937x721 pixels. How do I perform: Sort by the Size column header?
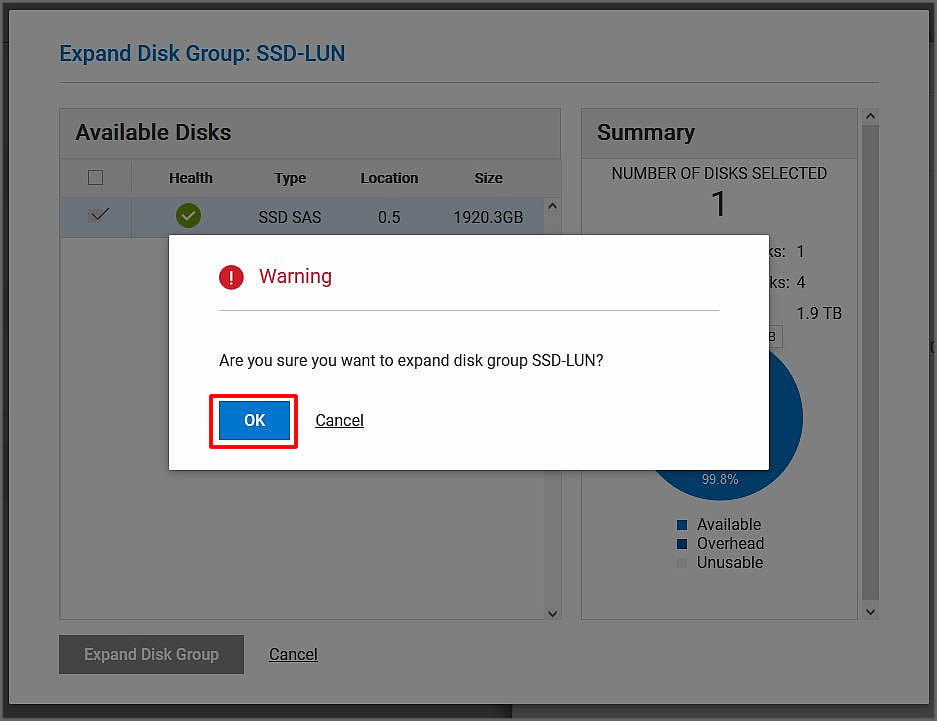pyautogui.click(x=488, y=178)
